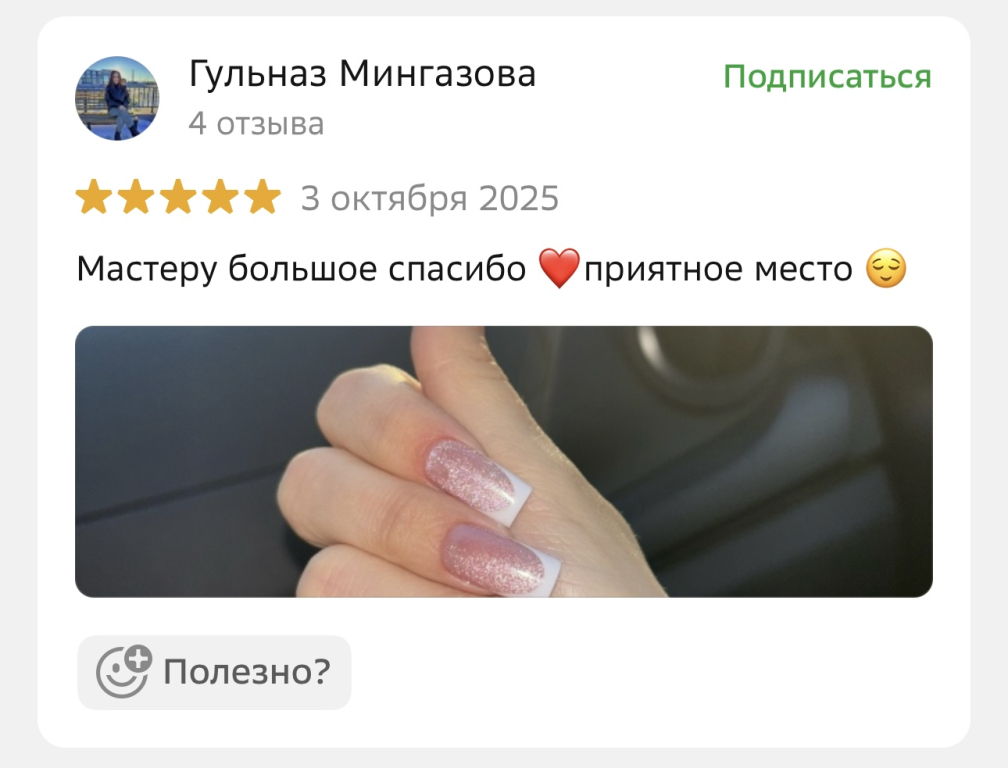Click the fifth gold rating star

[262, 197]
